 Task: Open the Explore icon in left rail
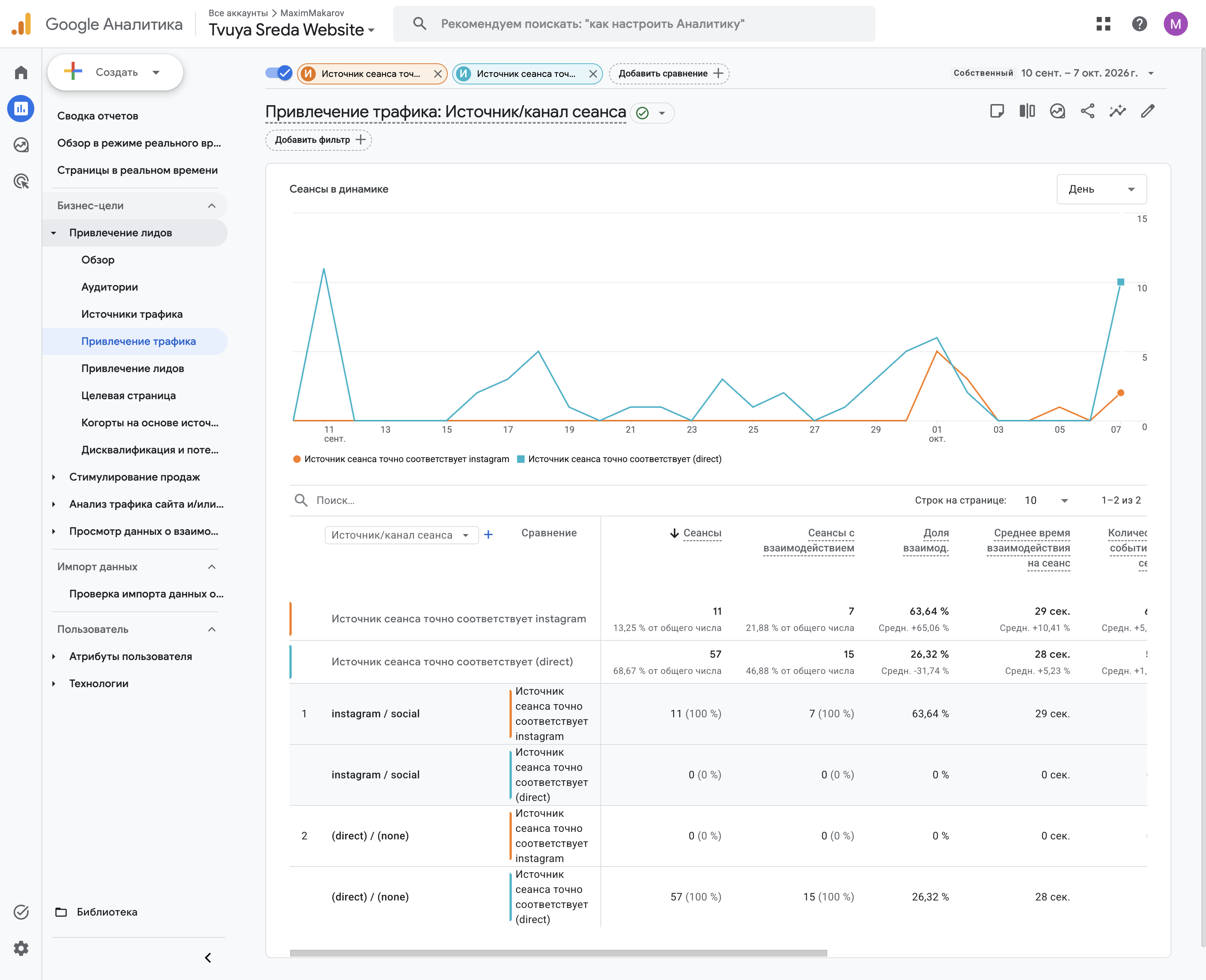click(x=21, y=145)
